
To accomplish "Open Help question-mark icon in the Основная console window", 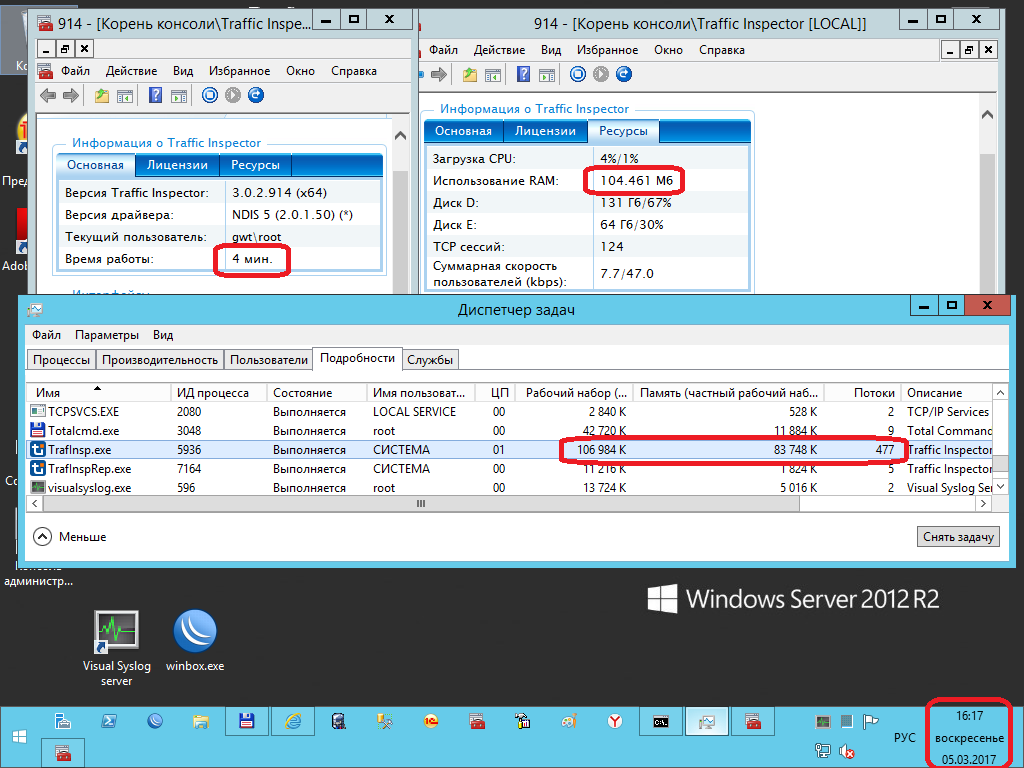I will [x=155, y=95].
